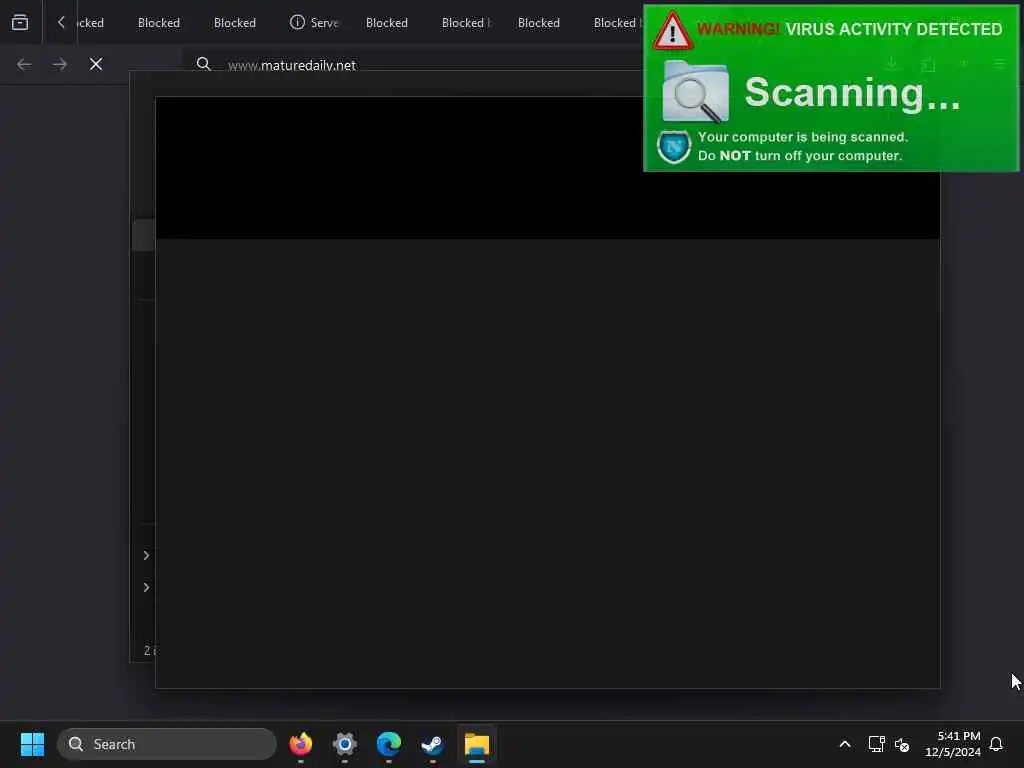
Task: Switch to the Server info tab
Action: [314, 23]
